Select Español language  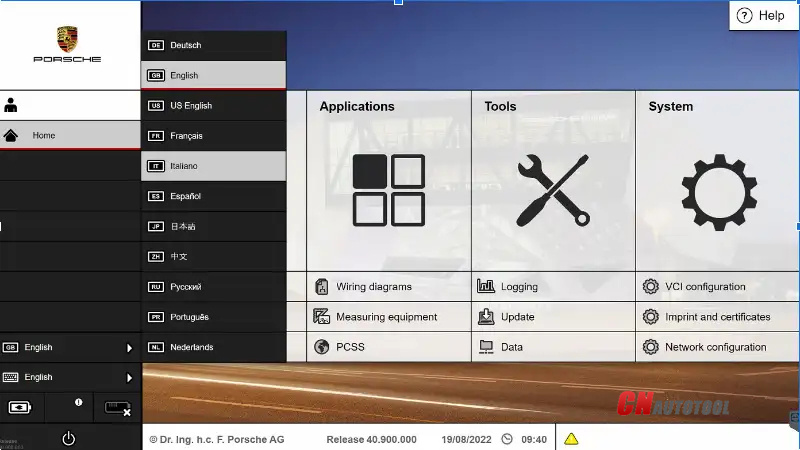pyautogui.click(x=213, y=196)
